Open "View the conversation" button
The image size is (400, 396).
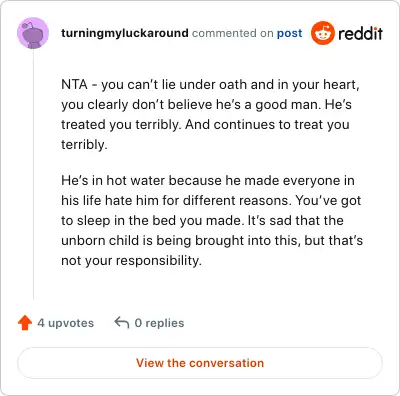(200, 363)
